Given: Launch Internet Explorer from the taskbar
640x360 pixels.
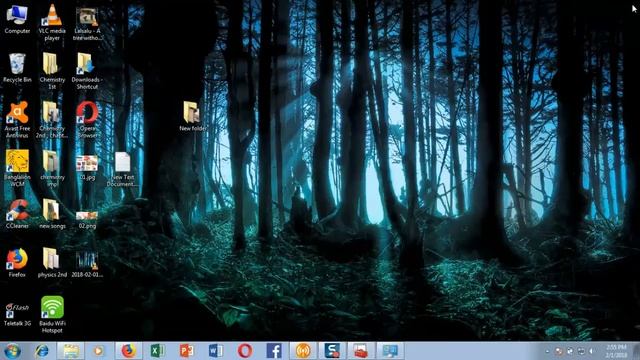Looking at the screenshot, I should tap(41, 351).
